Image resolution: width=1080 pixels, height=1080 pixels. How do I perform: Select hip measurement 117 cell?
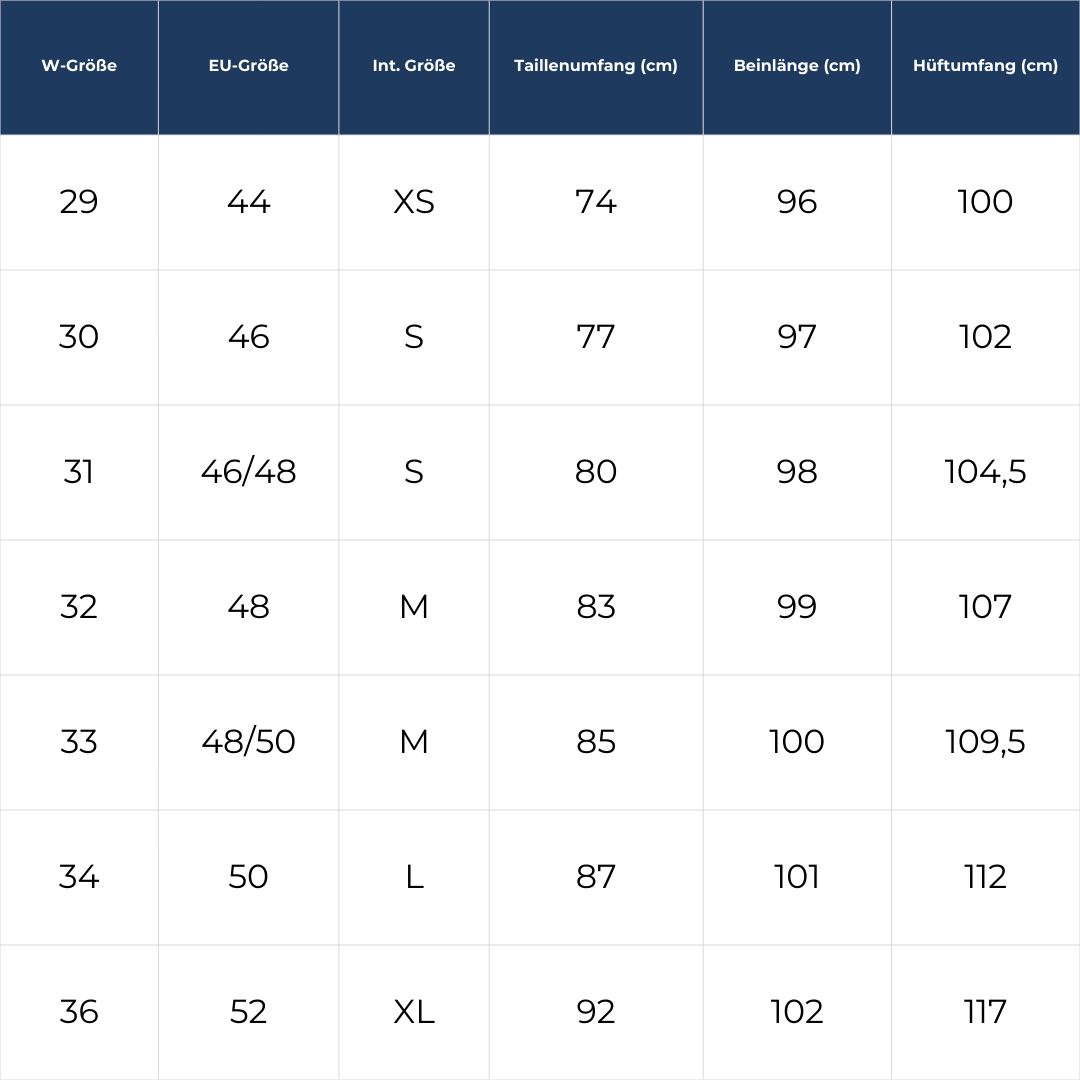(x=985, y=1012)
